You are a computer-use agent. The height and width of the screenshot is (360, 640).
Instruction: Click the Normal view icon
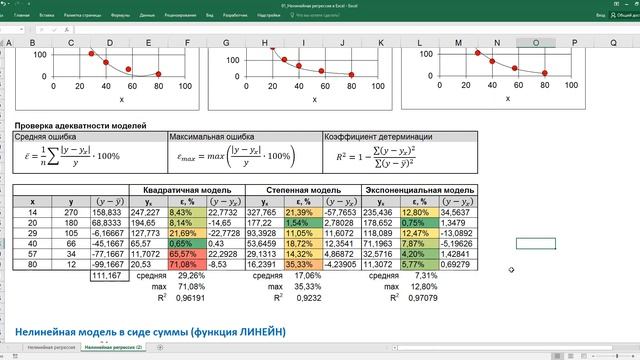point(557,356)
